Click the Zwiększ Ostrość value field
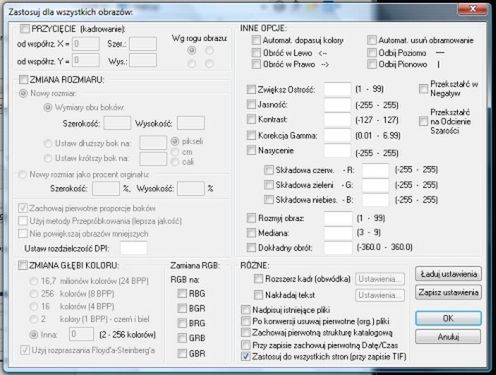The height and width of the screenshot is (375, 496). click(337, 89)
